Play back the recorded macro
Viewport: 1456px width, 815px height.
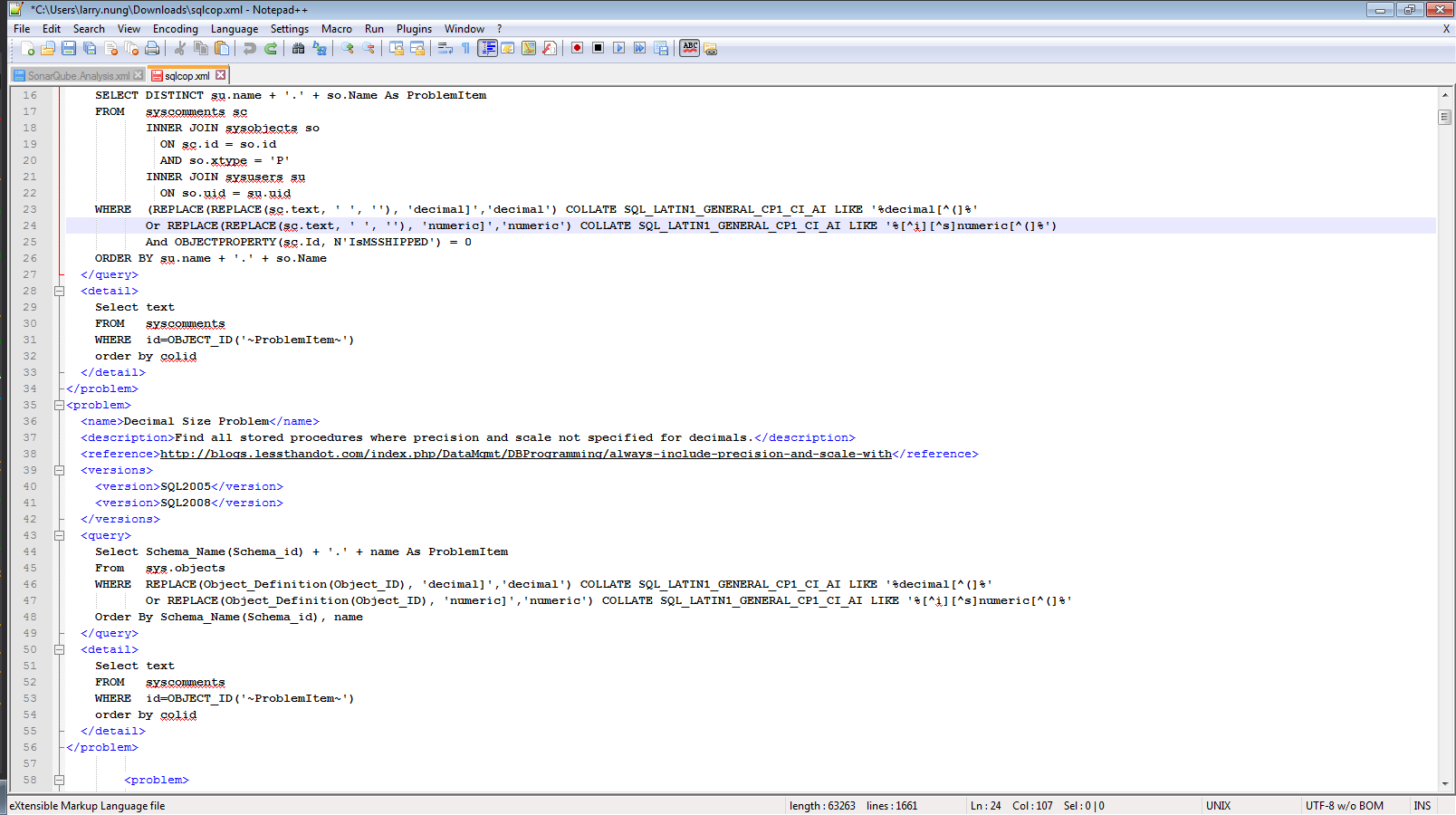[x=619, y=48]
